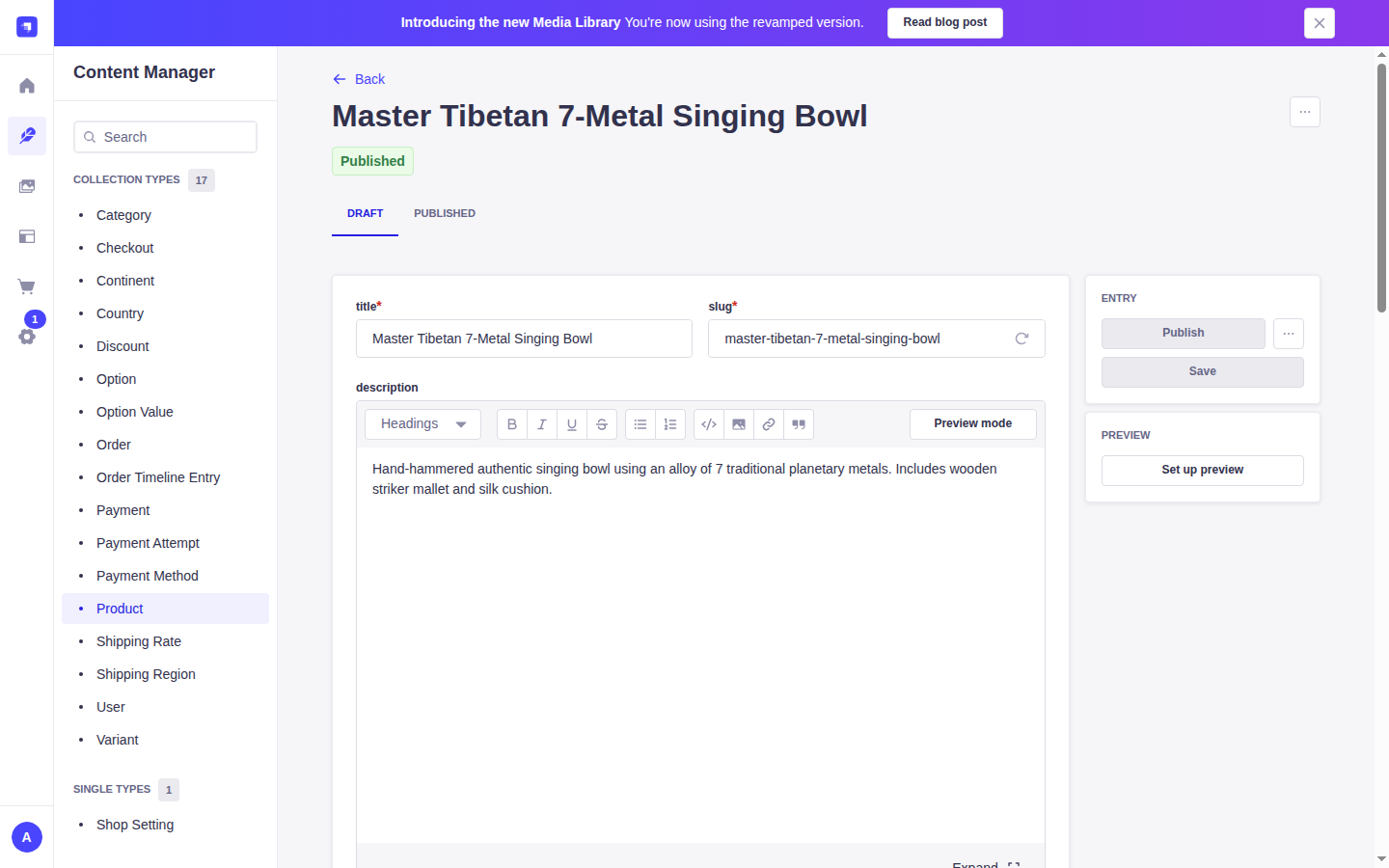Open the Variant collection type
Screen dimensions: 1389x868
click(x=165, y=740)
